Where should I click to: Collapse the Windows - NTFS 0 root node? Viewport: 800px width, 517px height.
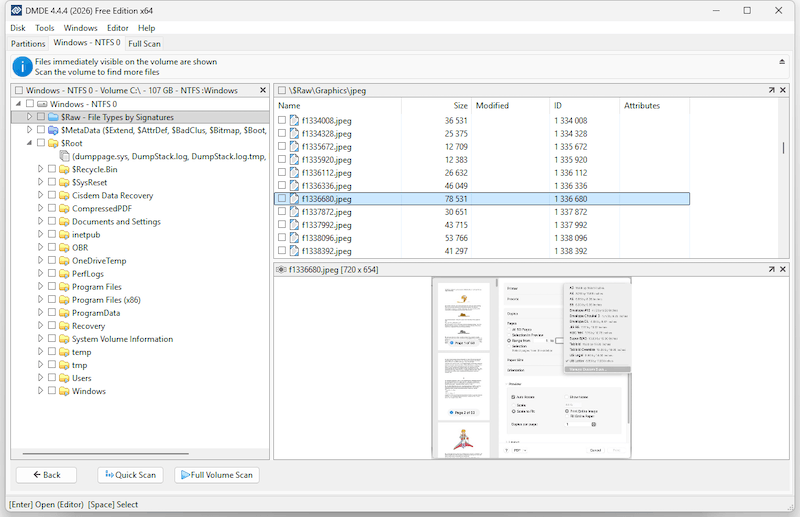(x=19, y=104)
